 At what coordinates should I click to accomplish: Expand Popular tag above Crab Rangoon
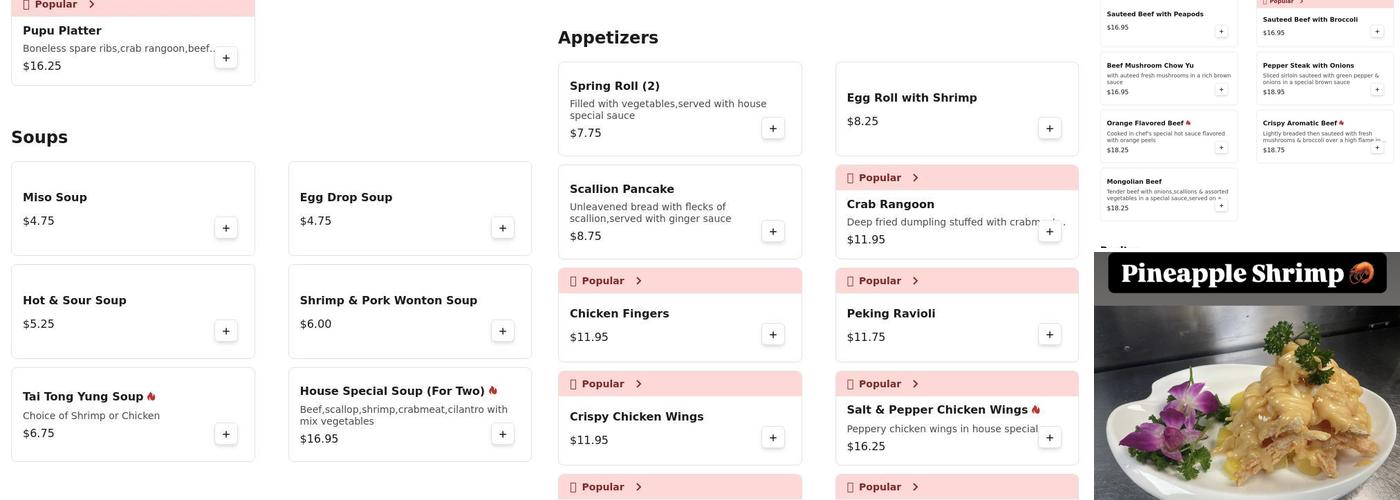click(915, 178)
